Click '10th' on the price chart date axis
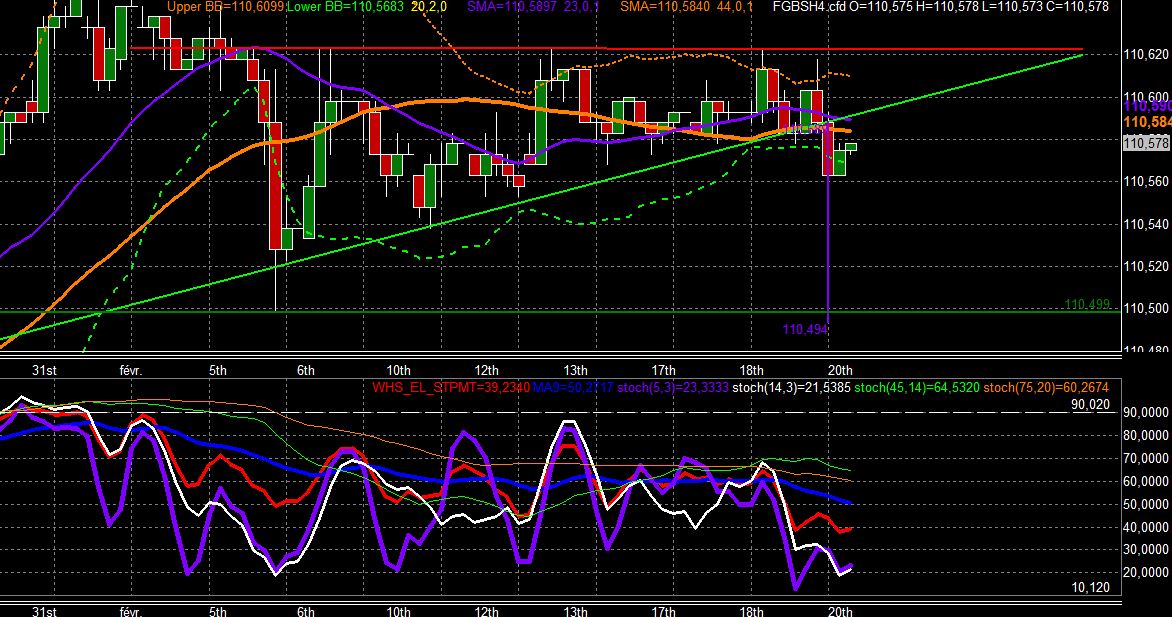This screenshot has height=617, width=1172. [398, 370]
